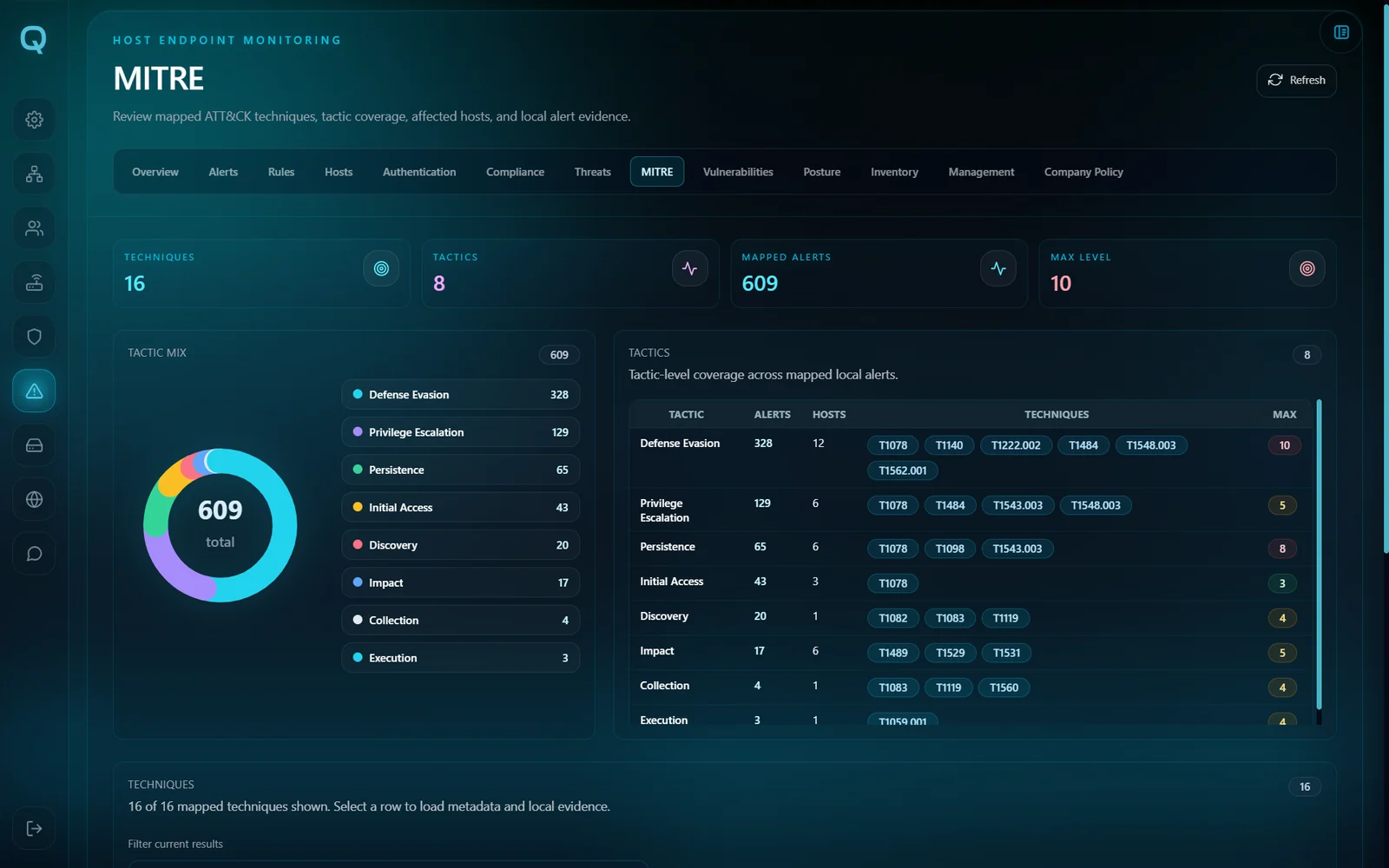
Task: Click the cyan Defense Evasion legend dot
Action: click(x=358, y=394)
